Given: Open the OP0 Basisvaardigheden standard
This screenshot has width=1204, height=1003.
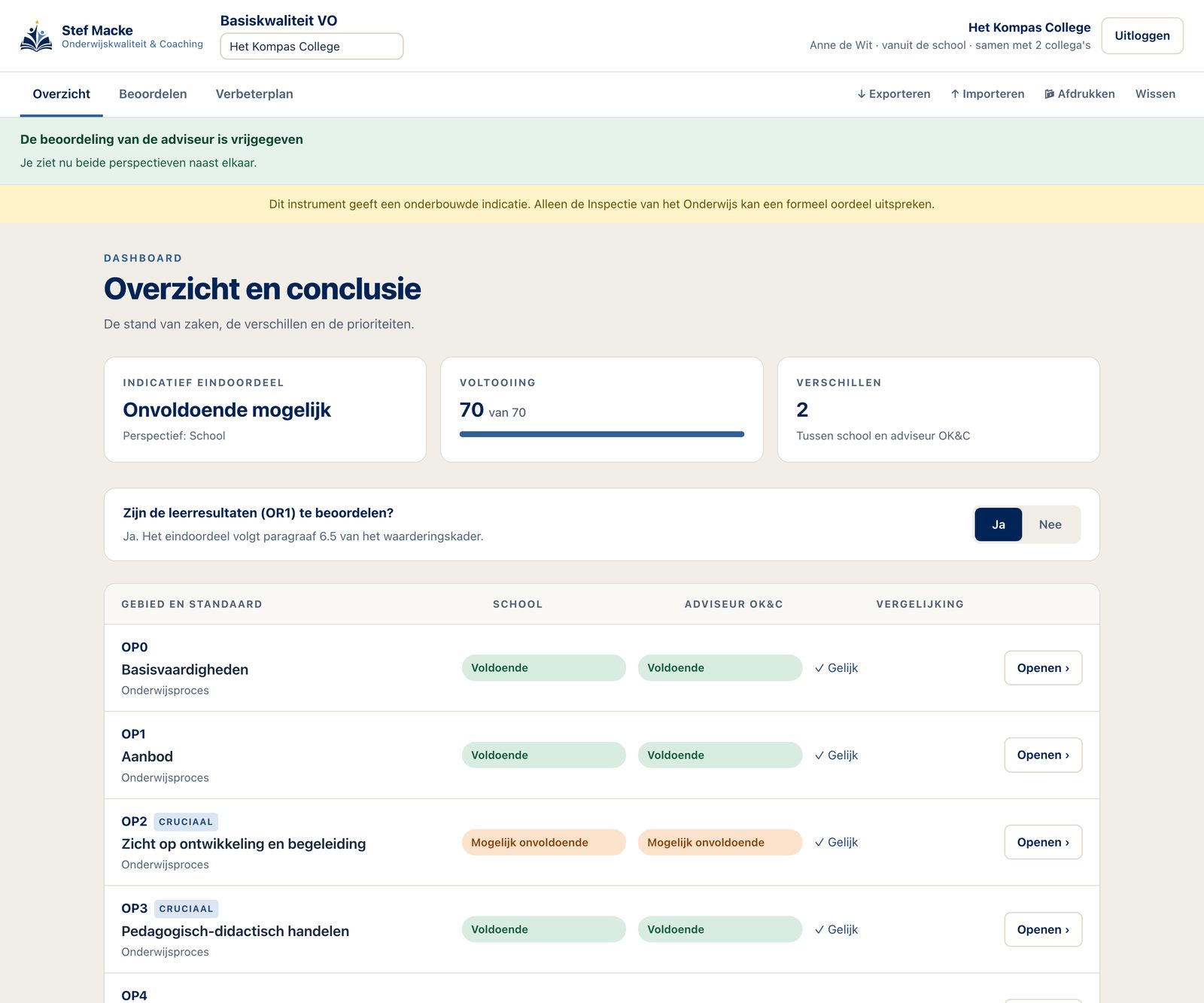Looking at the screenshot, I should 1043,668.
